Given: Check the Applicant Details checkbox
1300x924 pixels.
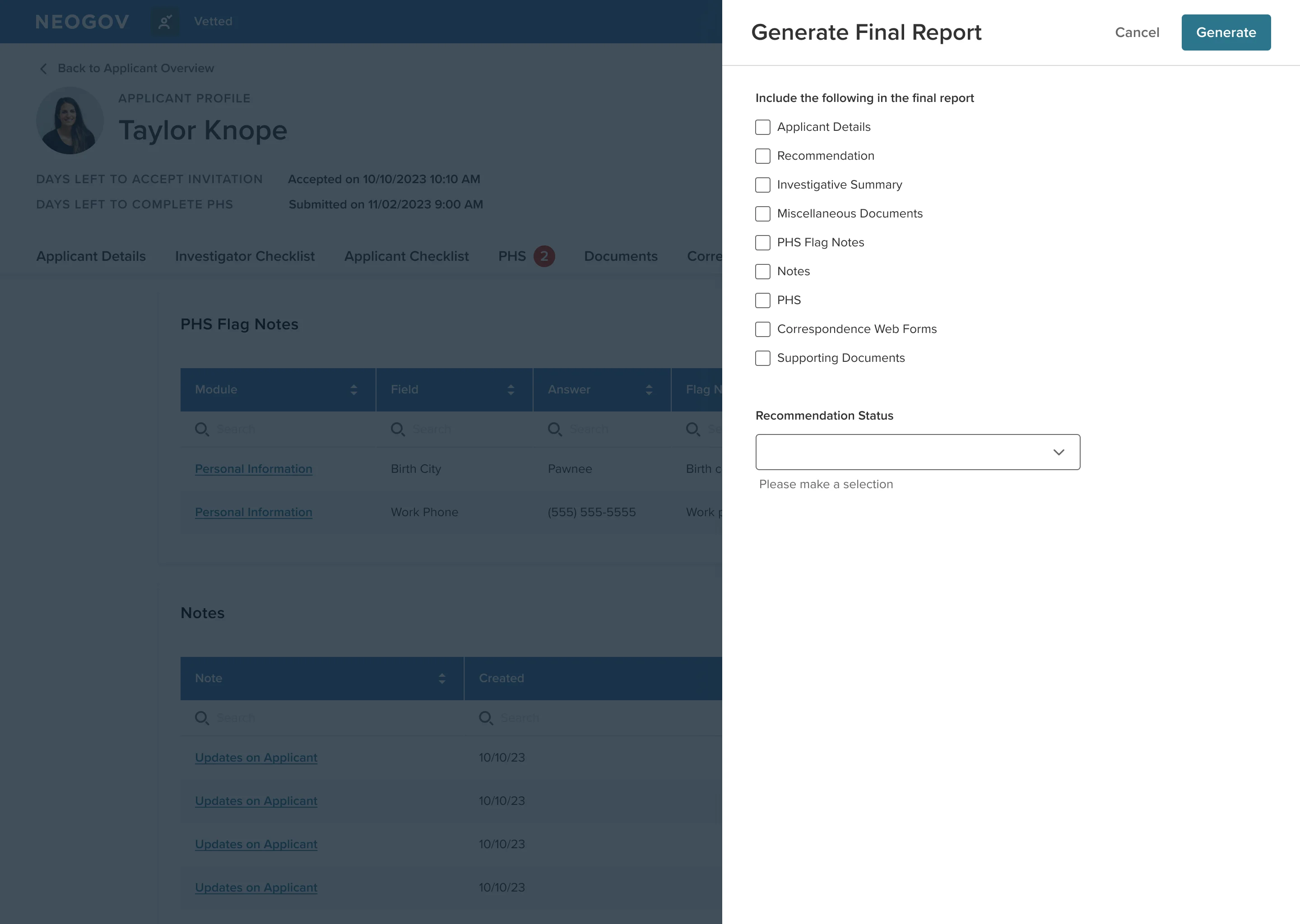Looking at the screenshot, I should point(763,127).
